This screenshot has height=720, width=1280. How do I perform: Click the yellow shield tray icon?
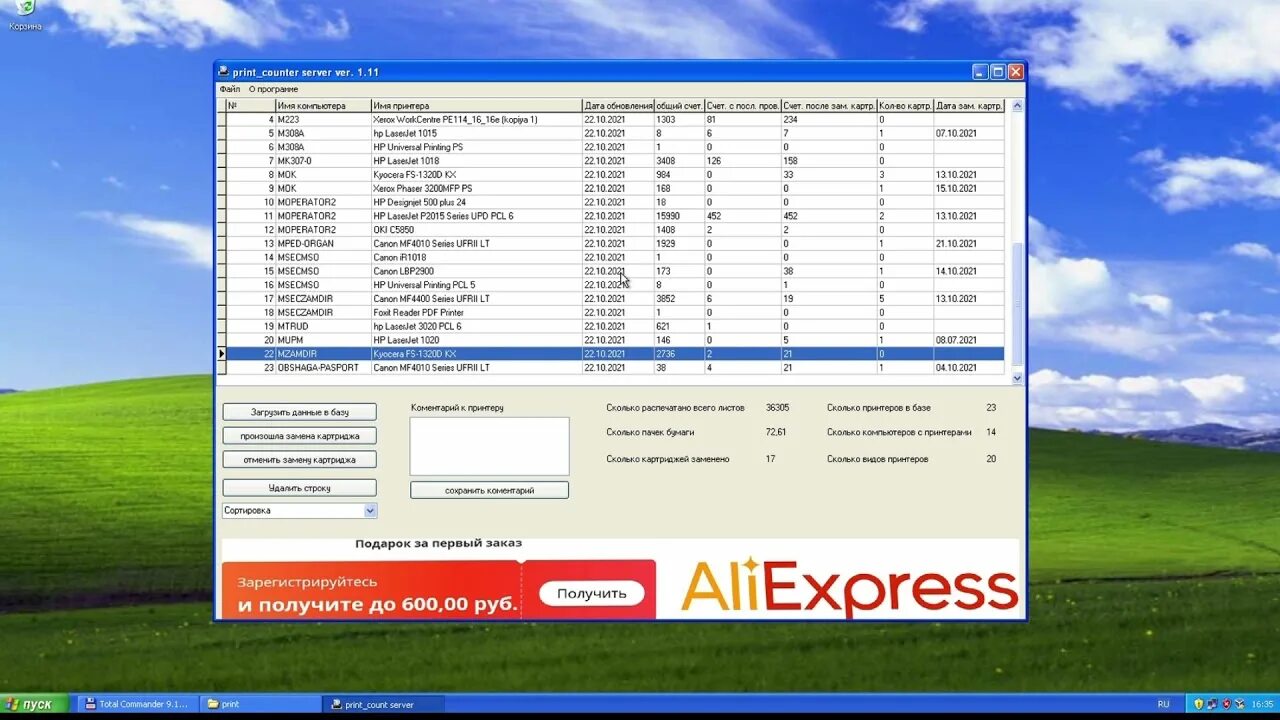tap(1198, 704)
